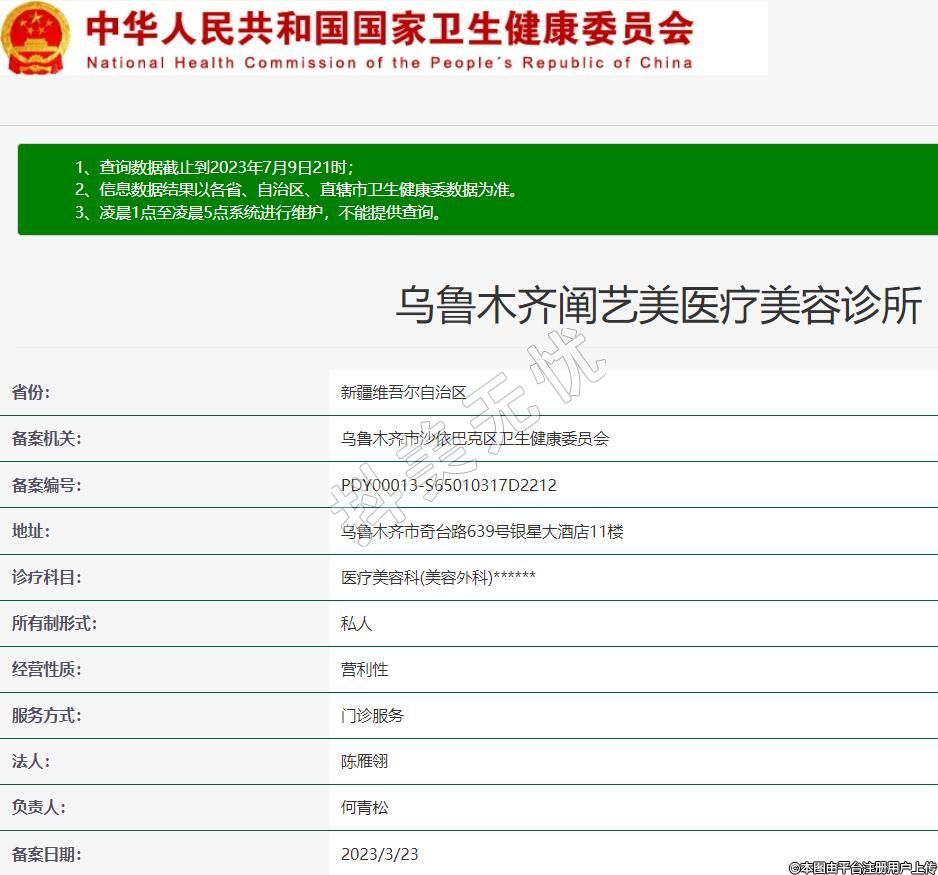This screenshot has width=938, height=875.
Task: Click the English National Health Commission subtitle
Action: click(389, 62)
